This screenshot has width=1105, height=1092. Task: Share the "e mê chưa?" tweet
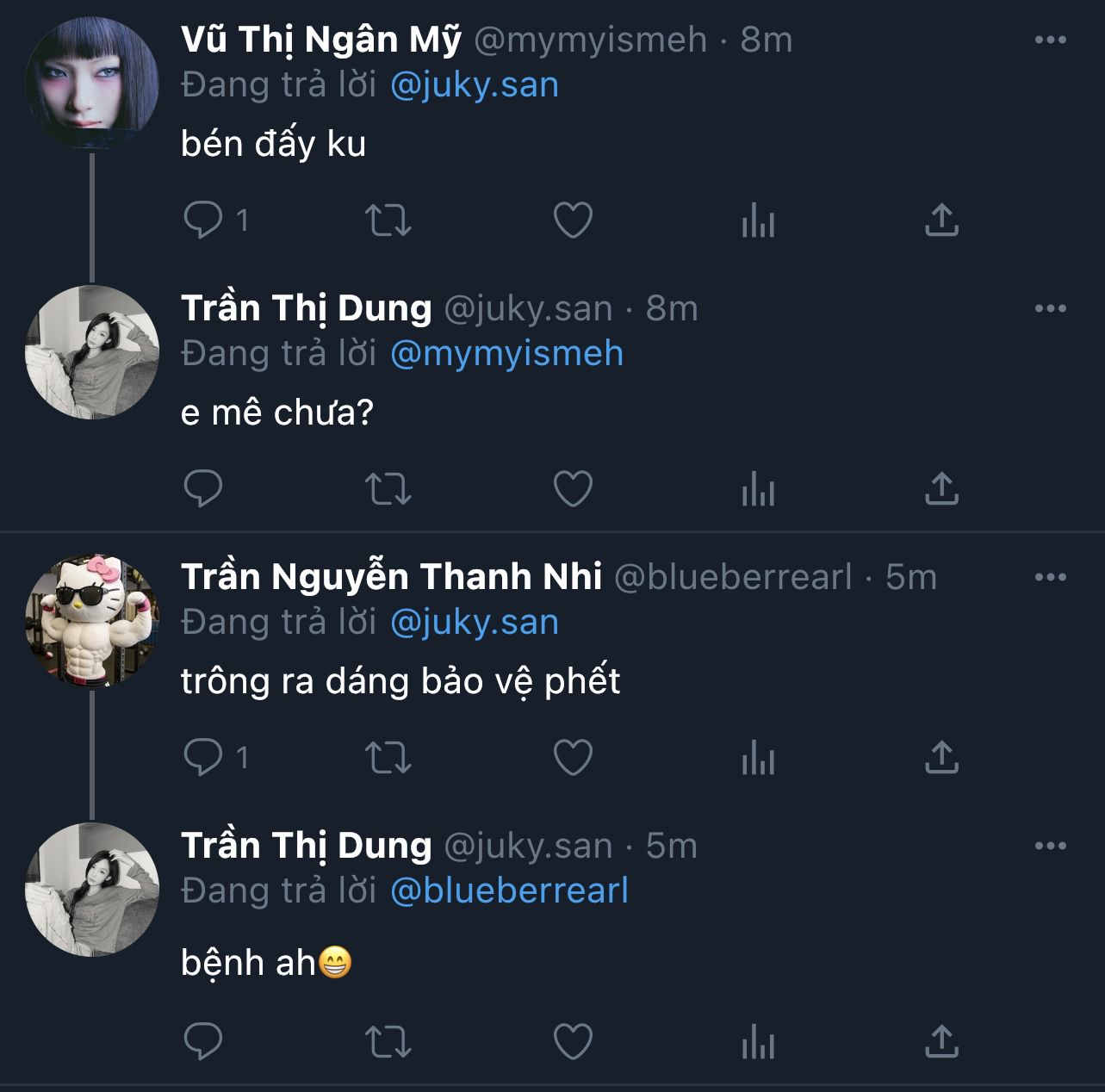coord(941,489)
